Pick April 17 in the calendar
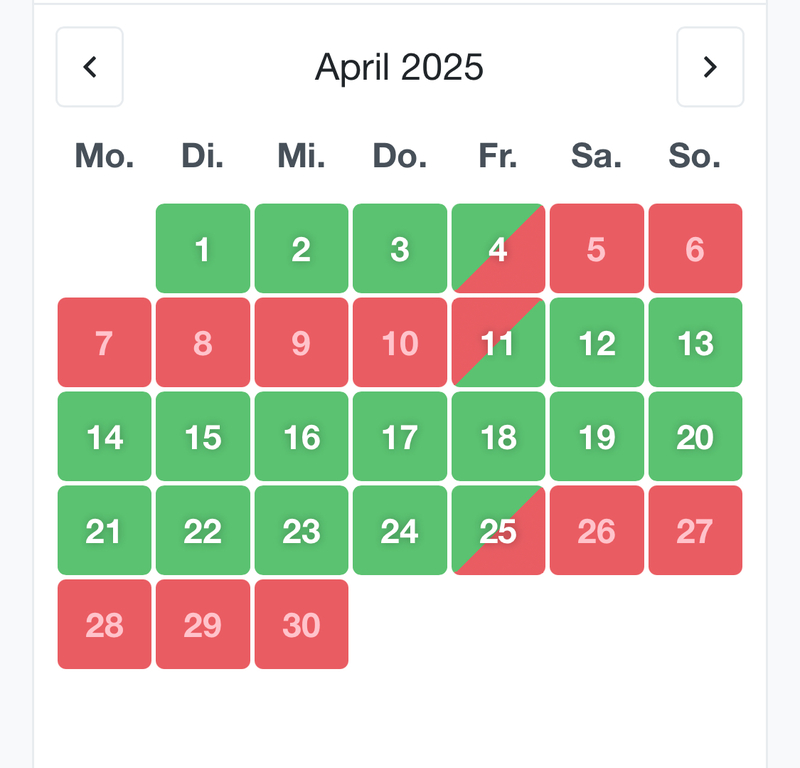This screenshot has height=768, width=800. 400,437
